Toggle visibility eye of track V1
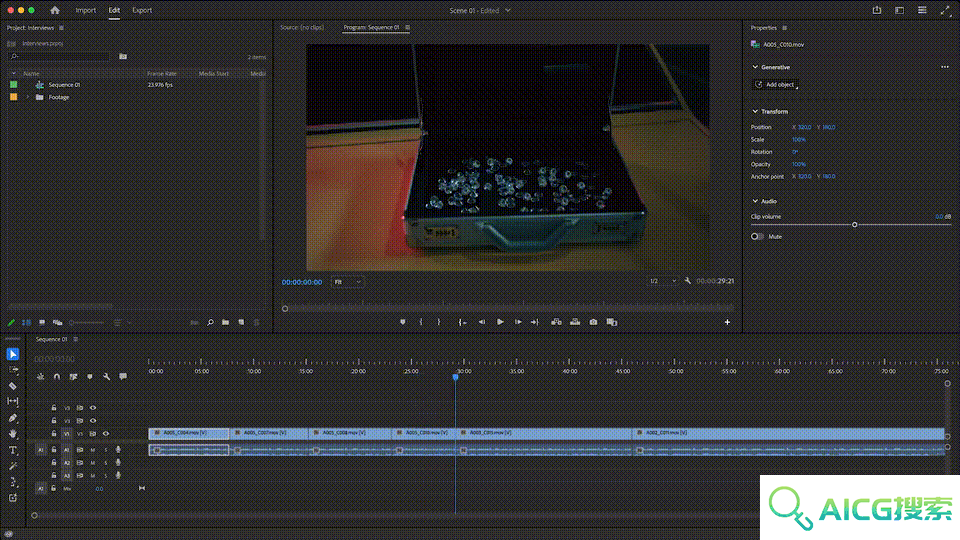Image resolution: width=960 pixels, height=540 pixels. click(x=105, y=433)
